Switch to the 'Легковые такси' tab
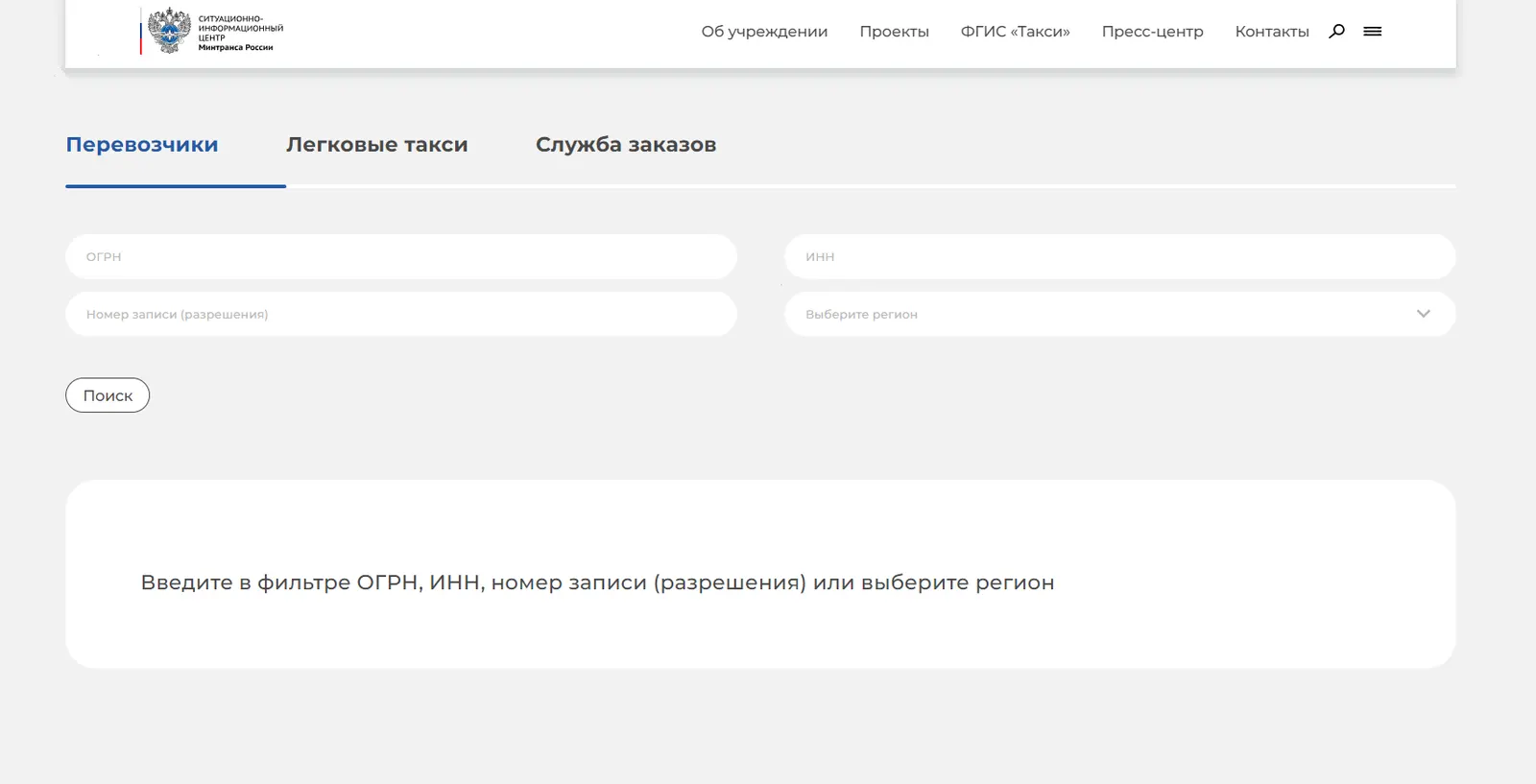This screenshot has width=1536, height=784. [377, 145]
